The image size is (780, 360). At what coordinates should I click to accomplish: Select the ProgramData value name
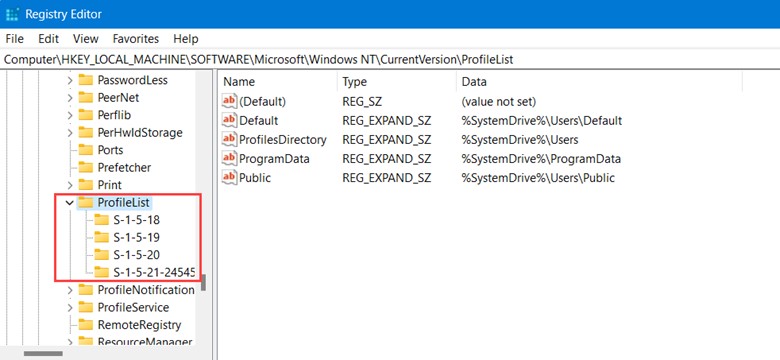pyautogui.click(x=274, y=159)
